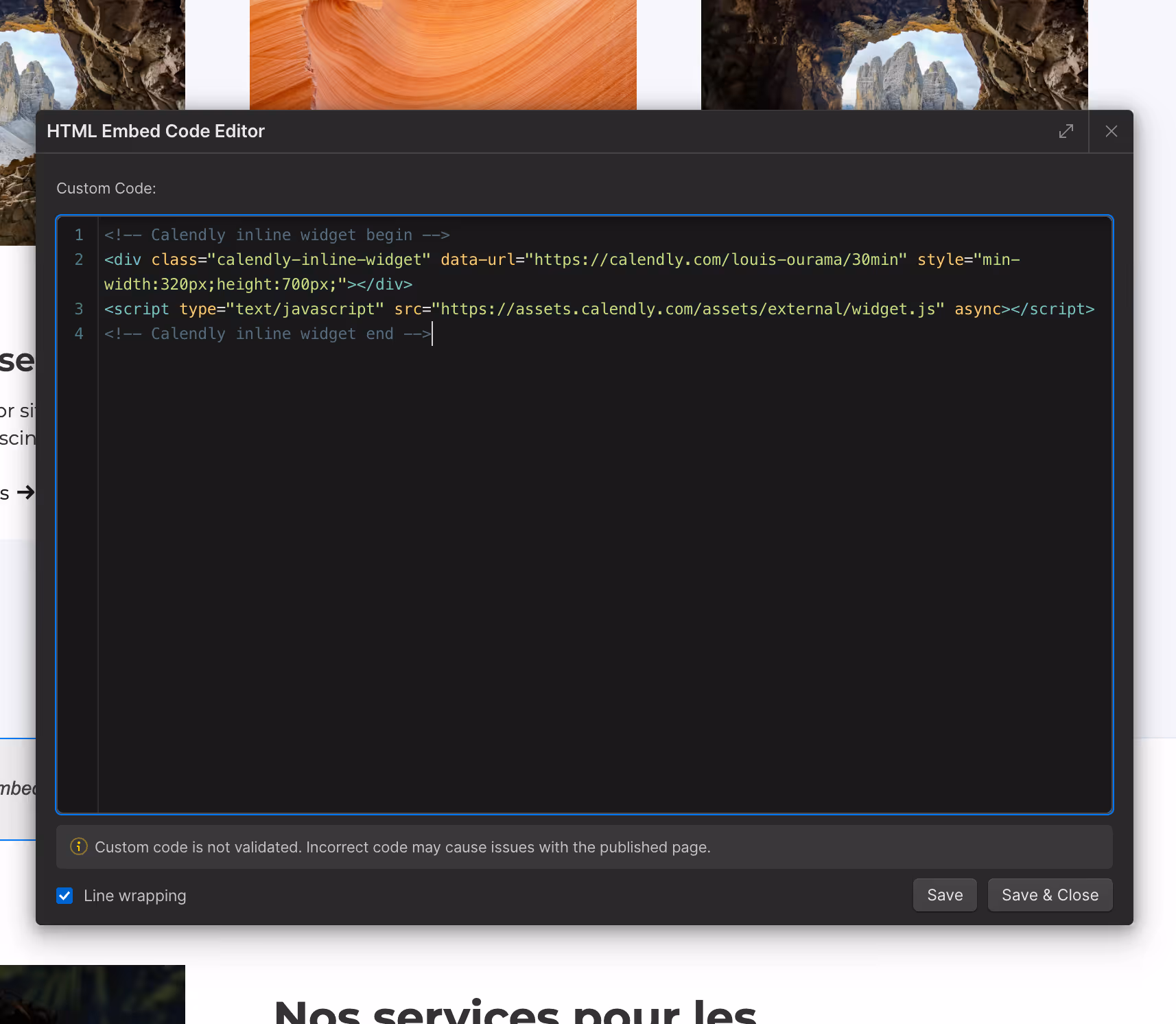
Task: Click the mountain cave photo at top right
Action: 894,55
